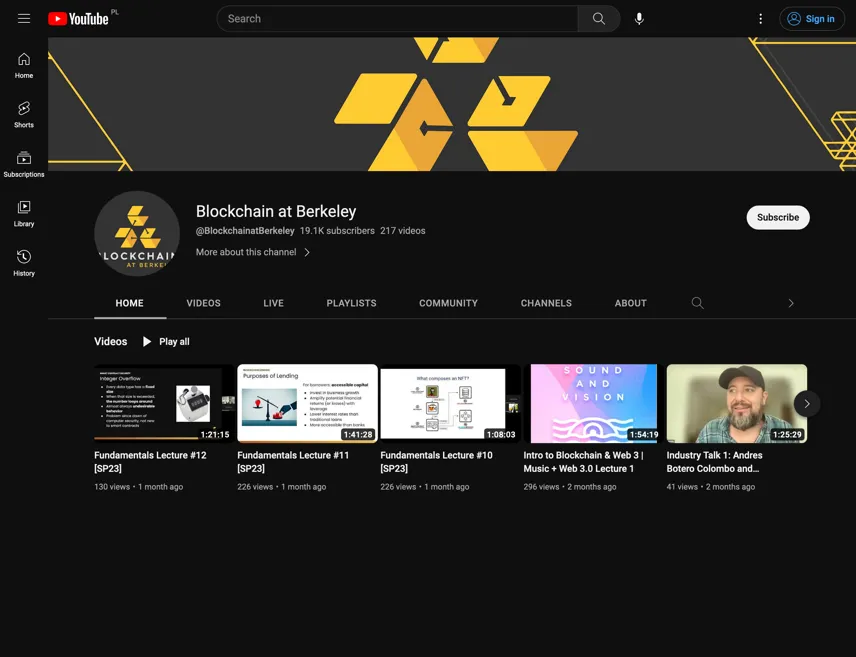
Task: Click the YouTube logo
Action: click(79, 19)
